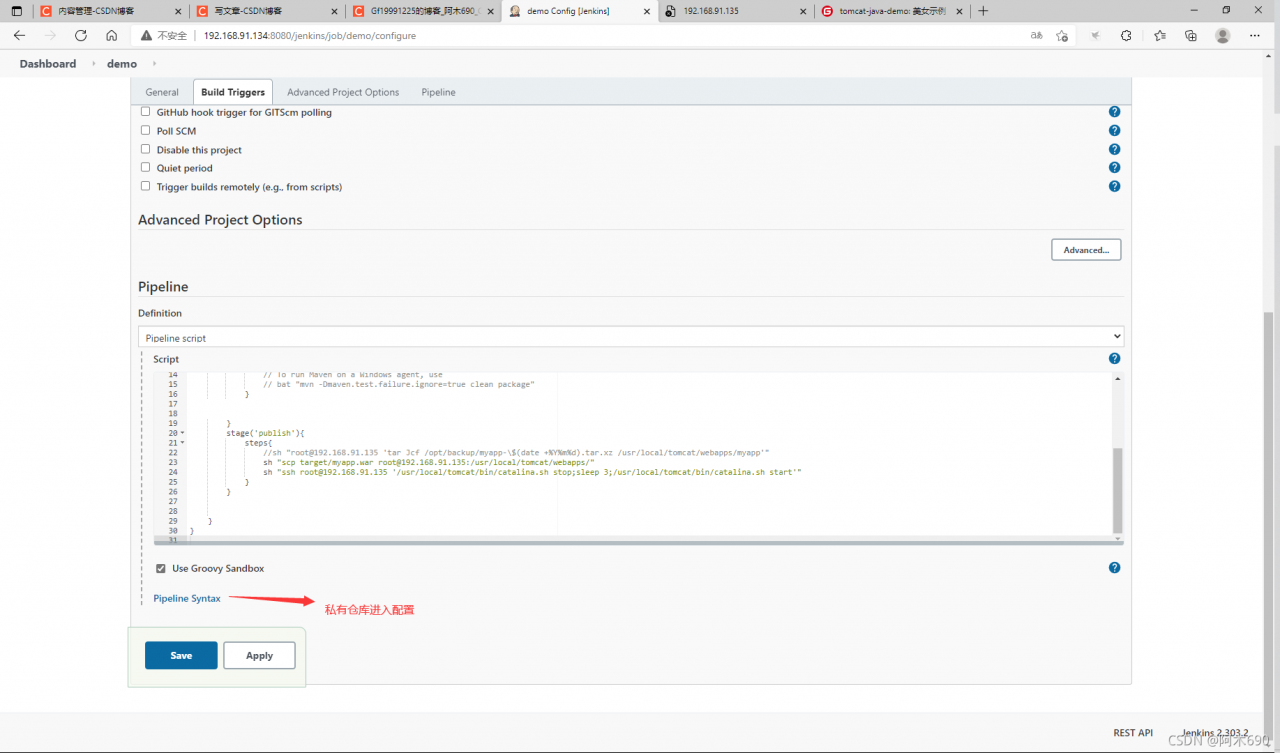Screen dimensions: 1280x753
Task: Switch to 写文章-CSDN博客 browser tab
Action: tap(267, 11)
